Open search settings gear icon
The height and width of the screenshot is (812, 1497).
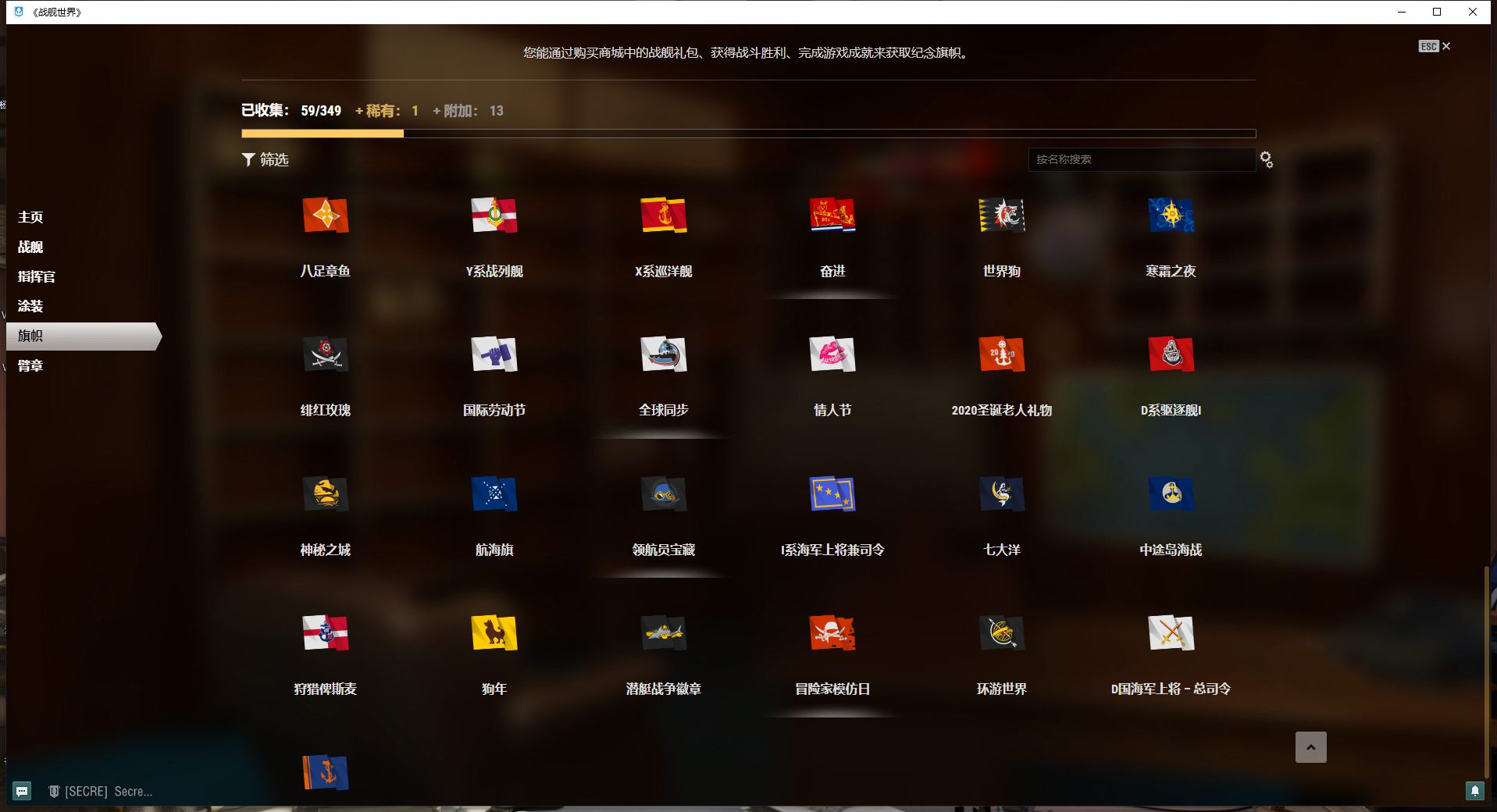1266,159
